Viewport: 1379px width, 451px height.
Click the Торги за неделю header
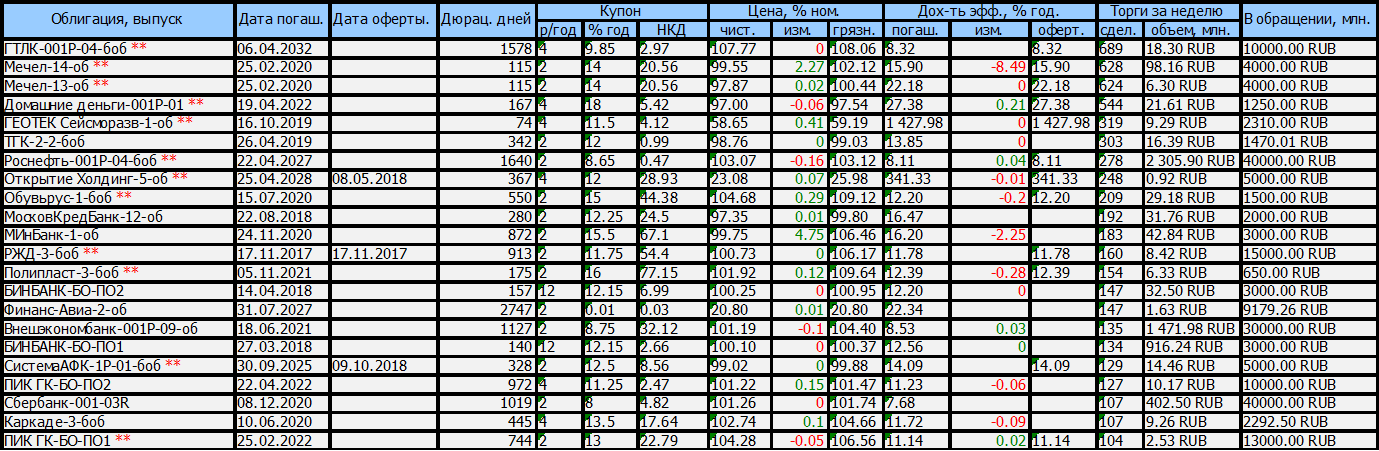1167,12
